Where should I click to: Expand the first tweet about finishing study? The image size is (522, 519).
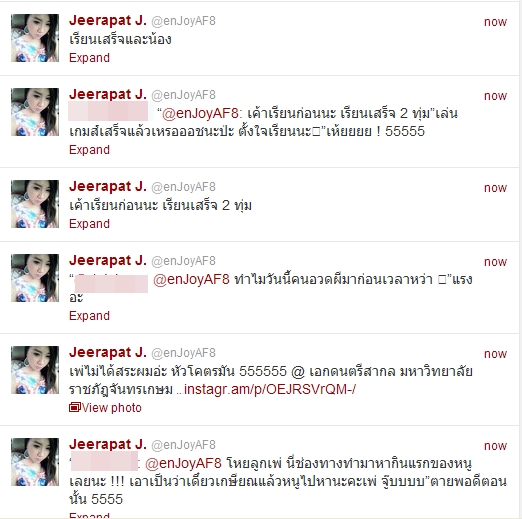pos(89,58)
